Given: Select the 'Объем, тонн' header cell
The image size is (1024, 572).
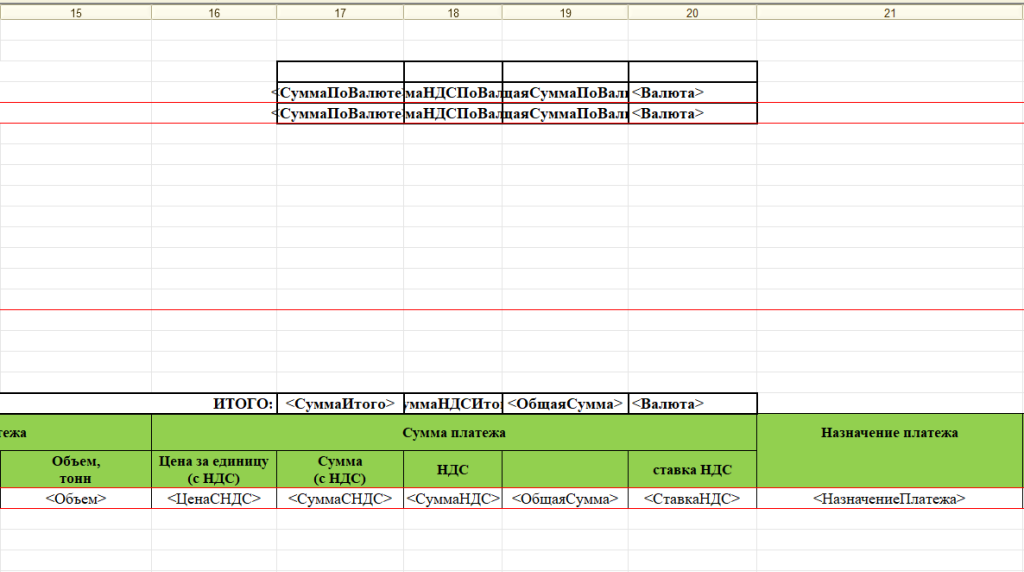Looking at the screenshot, I should point(76,469).
